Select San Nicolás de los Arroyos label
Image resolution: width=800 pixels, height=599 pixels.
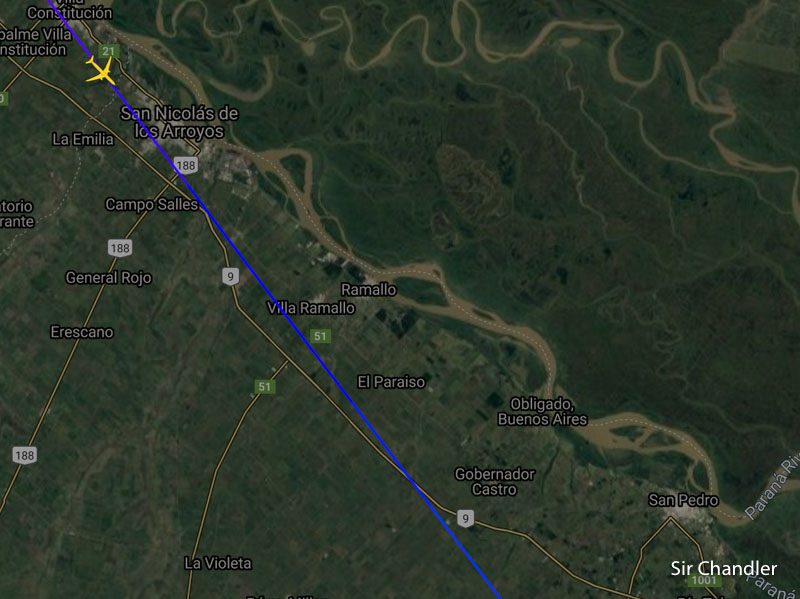[x=180, y=122]
